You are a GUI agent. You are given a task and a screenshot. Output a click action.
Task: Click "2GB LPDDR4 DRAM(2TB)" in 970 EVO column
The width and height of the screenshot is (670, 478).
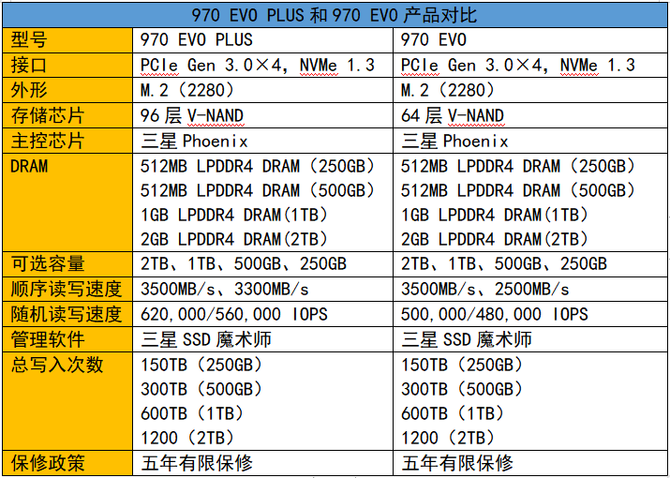click(x=495, y=239)
